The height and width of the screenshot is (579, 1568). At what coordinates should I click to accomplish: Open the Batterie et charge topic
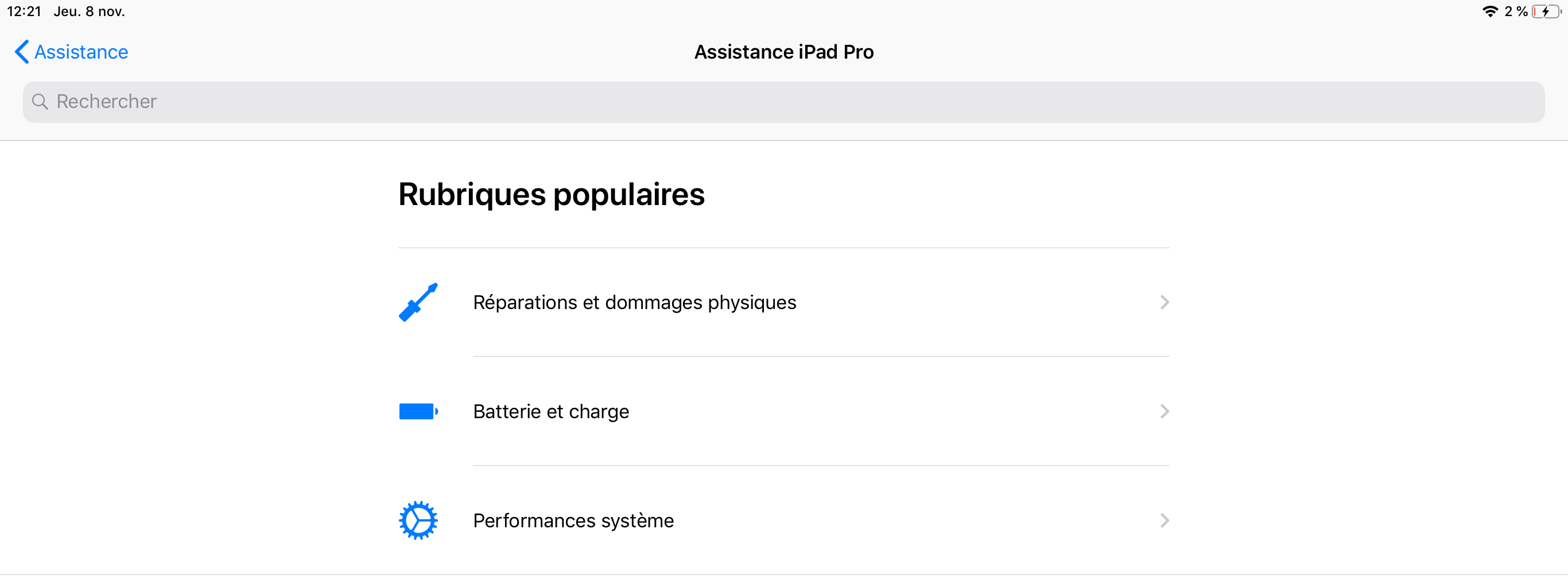click(x=551, y=411)
